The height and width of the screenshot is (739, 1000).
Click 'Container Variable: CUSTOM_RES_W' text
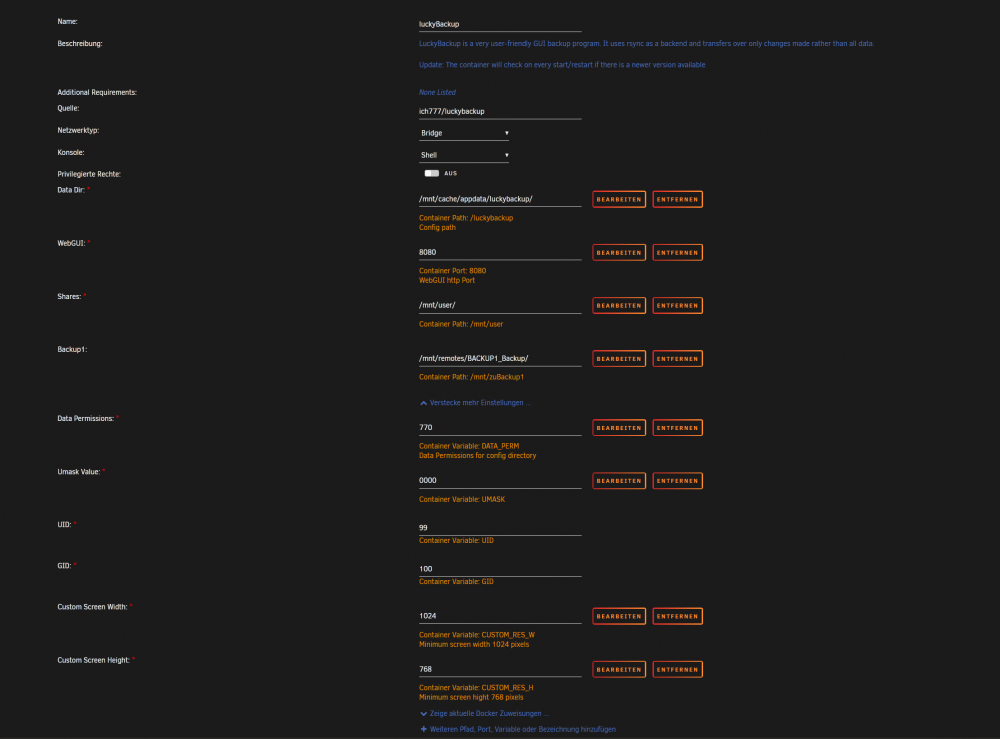tap(477, 635)
